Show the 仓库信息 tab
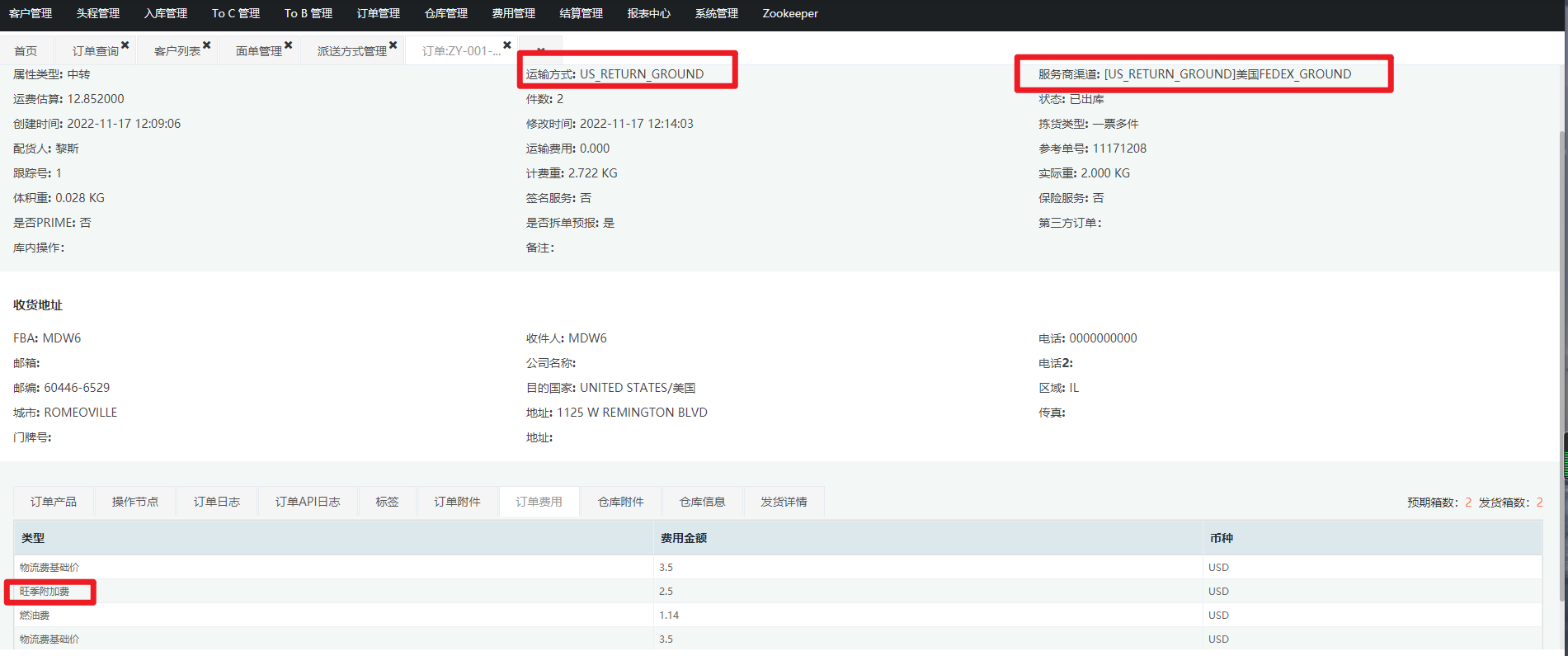The image size is (1568, 656). (703, 502)
